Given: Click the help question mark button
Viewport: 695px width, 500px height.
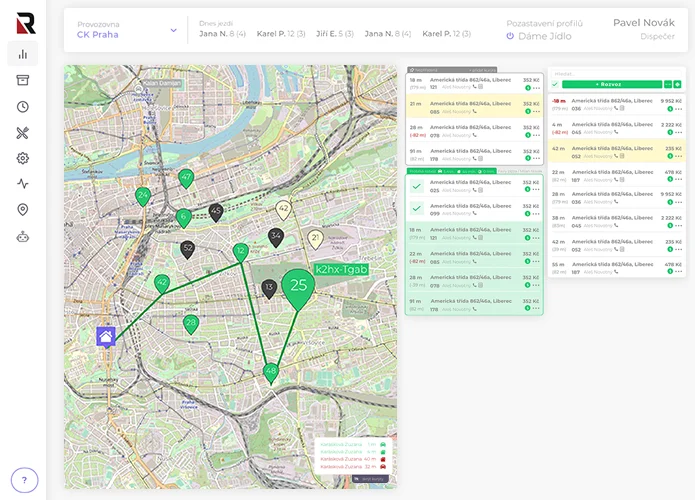Looking at the screenshot, I should 23,479.
